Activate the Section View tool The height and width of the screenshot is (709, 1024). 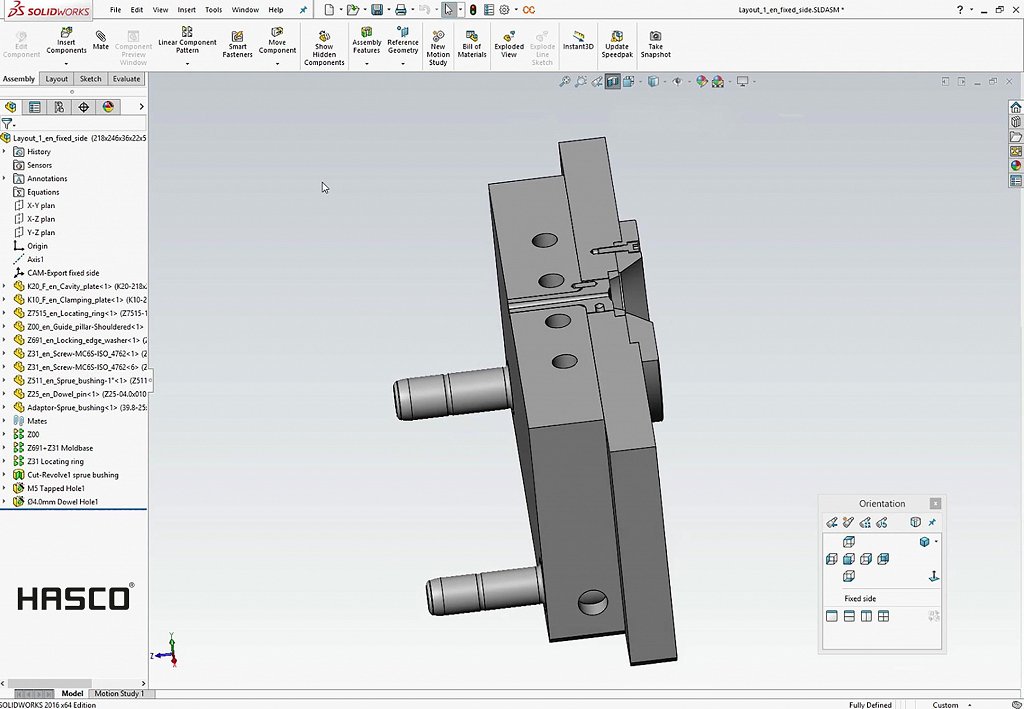(x=611, y=81)
